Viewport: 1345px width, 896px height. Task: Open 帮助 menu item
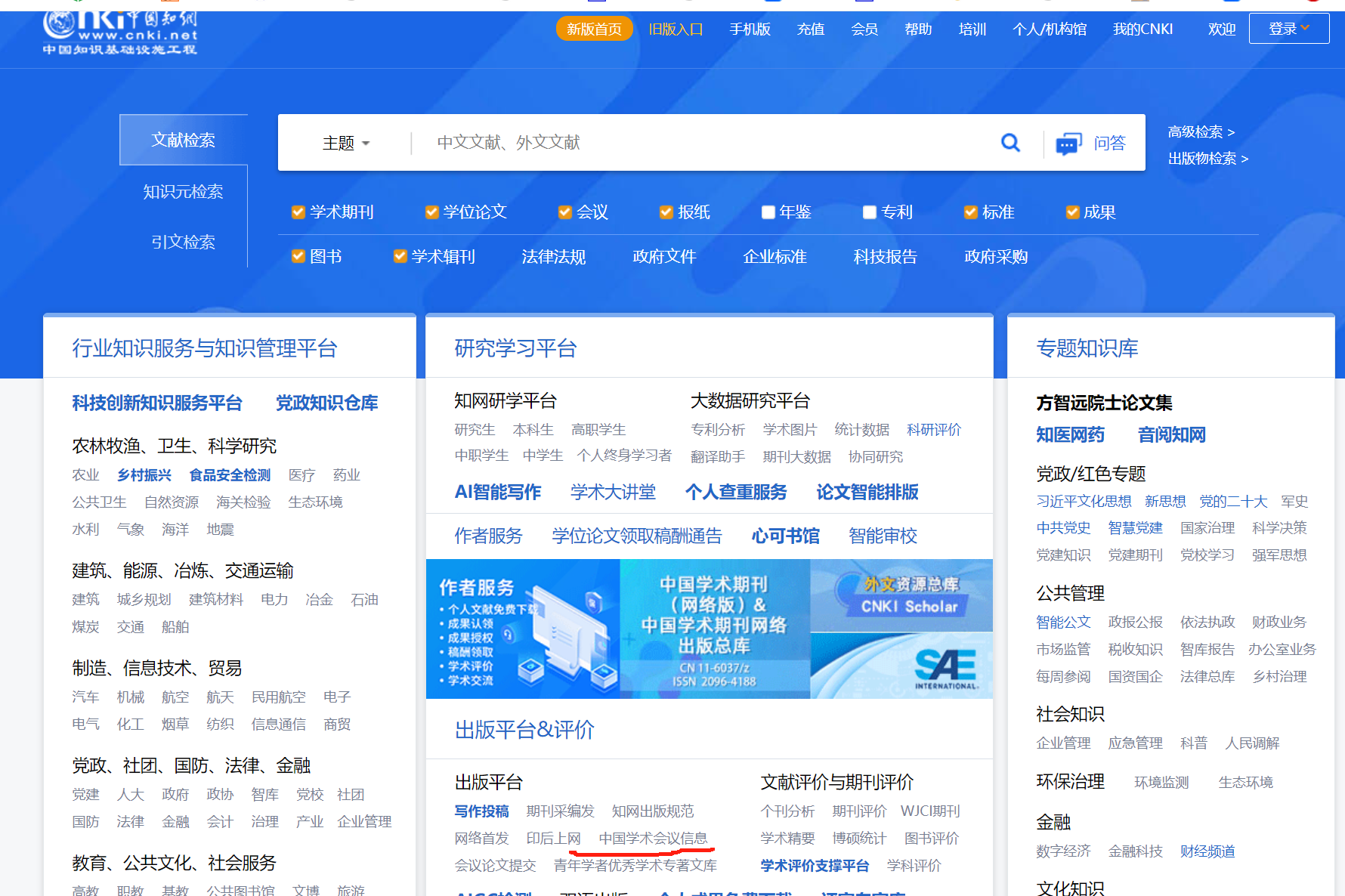point(918,29)
